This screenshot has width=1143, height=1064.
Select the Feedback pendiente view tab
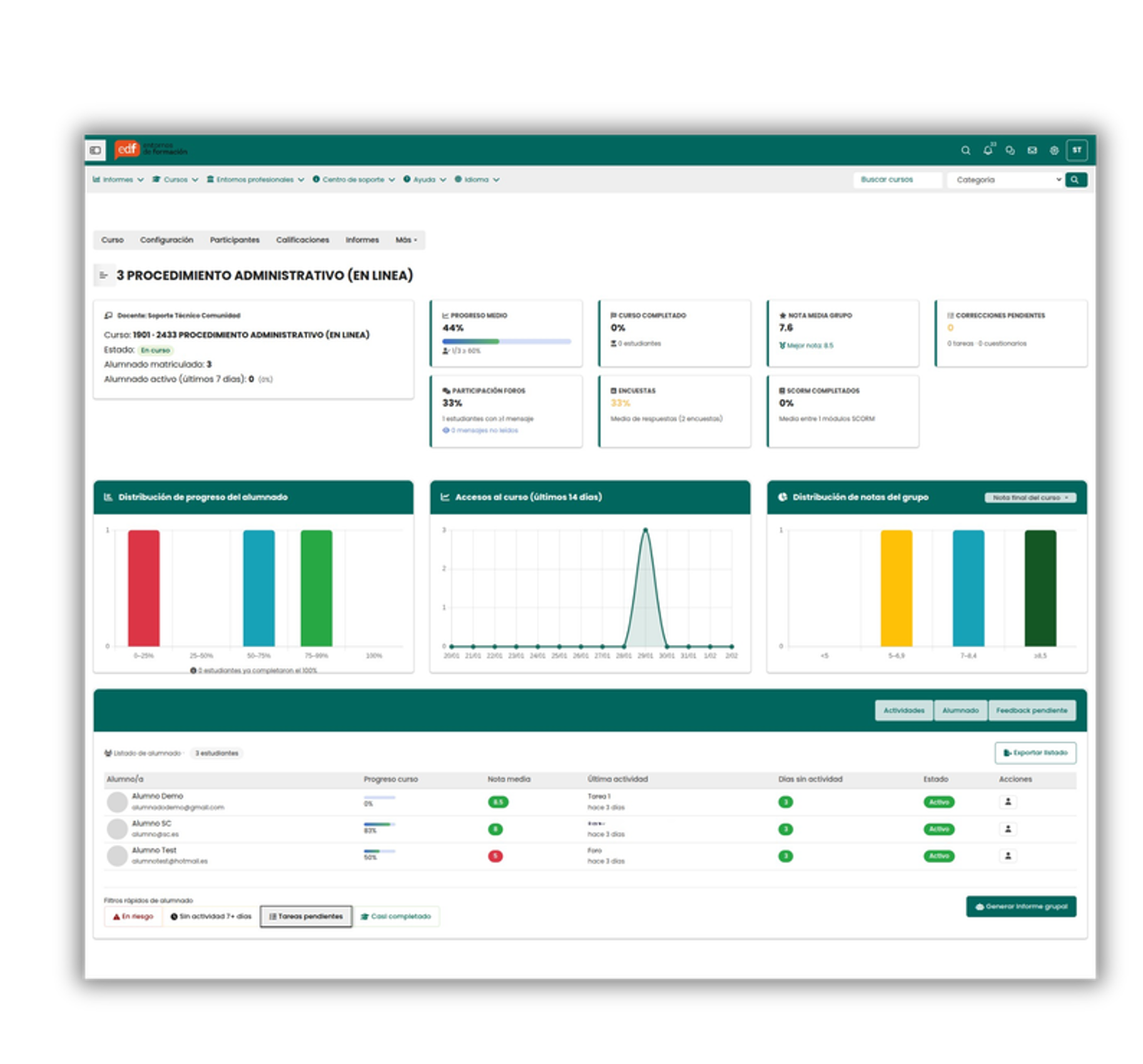(x=1032, y=711)
